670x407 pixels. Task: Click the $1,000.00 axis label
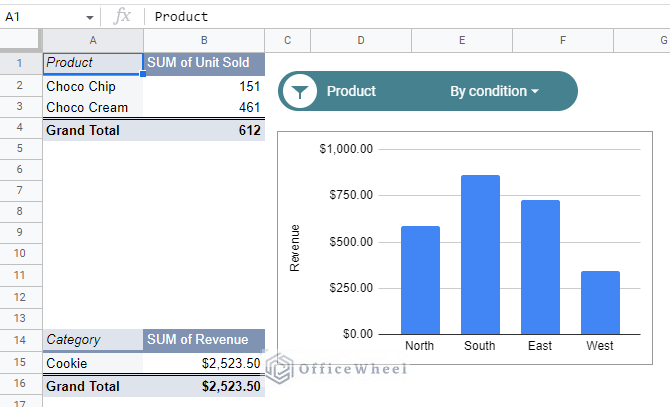click(346, 149)
